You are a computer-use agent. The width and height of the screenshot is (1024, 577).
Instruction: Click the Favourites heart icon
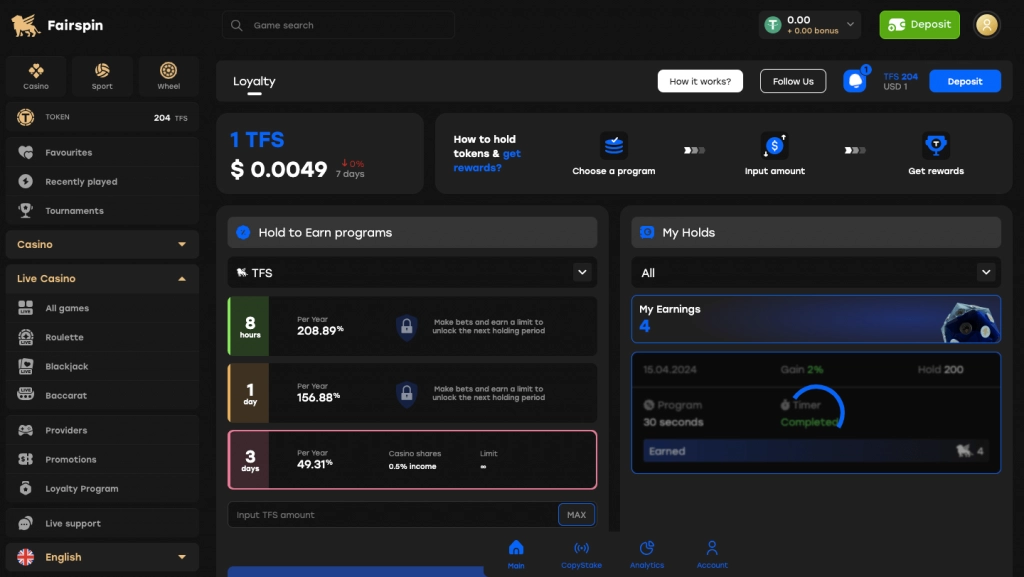pyautogui.click(x=25, y=152)
